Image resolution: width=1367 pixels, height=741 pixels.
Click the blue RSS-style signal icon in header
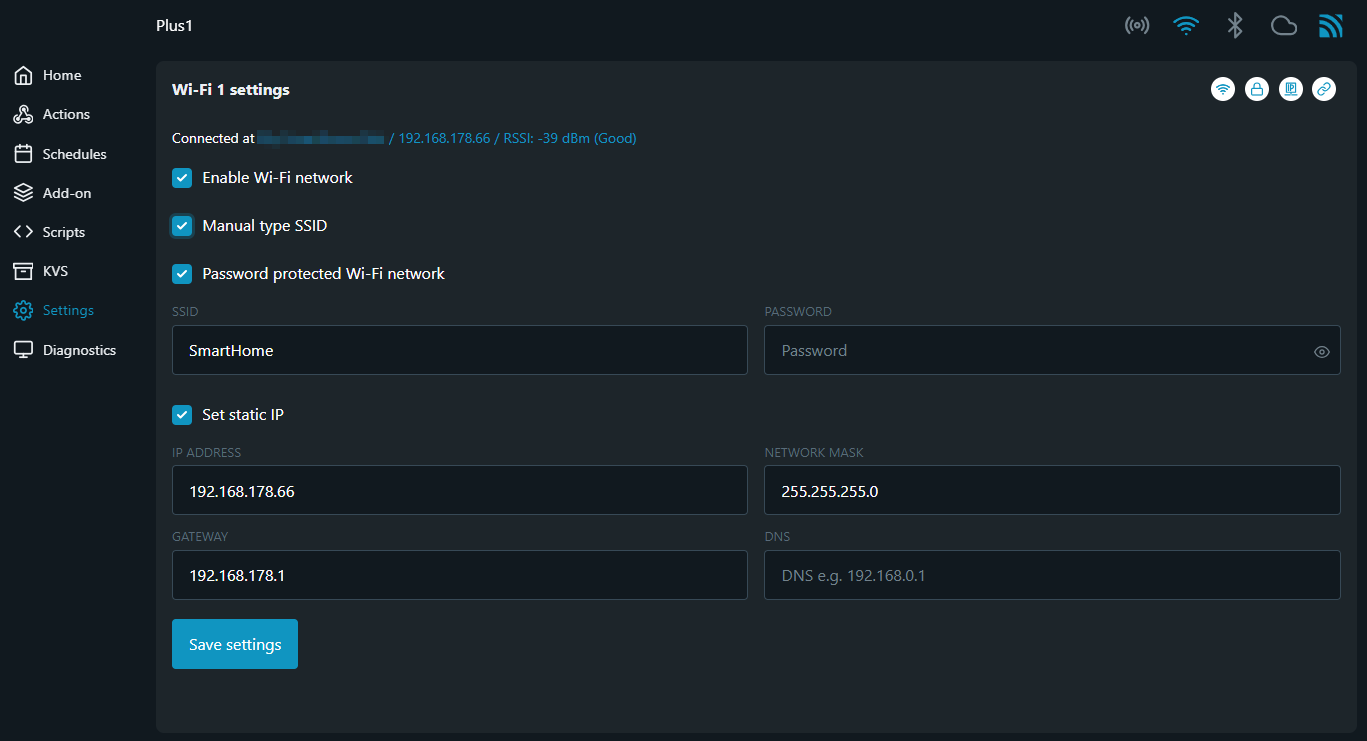pos(1331,26)
